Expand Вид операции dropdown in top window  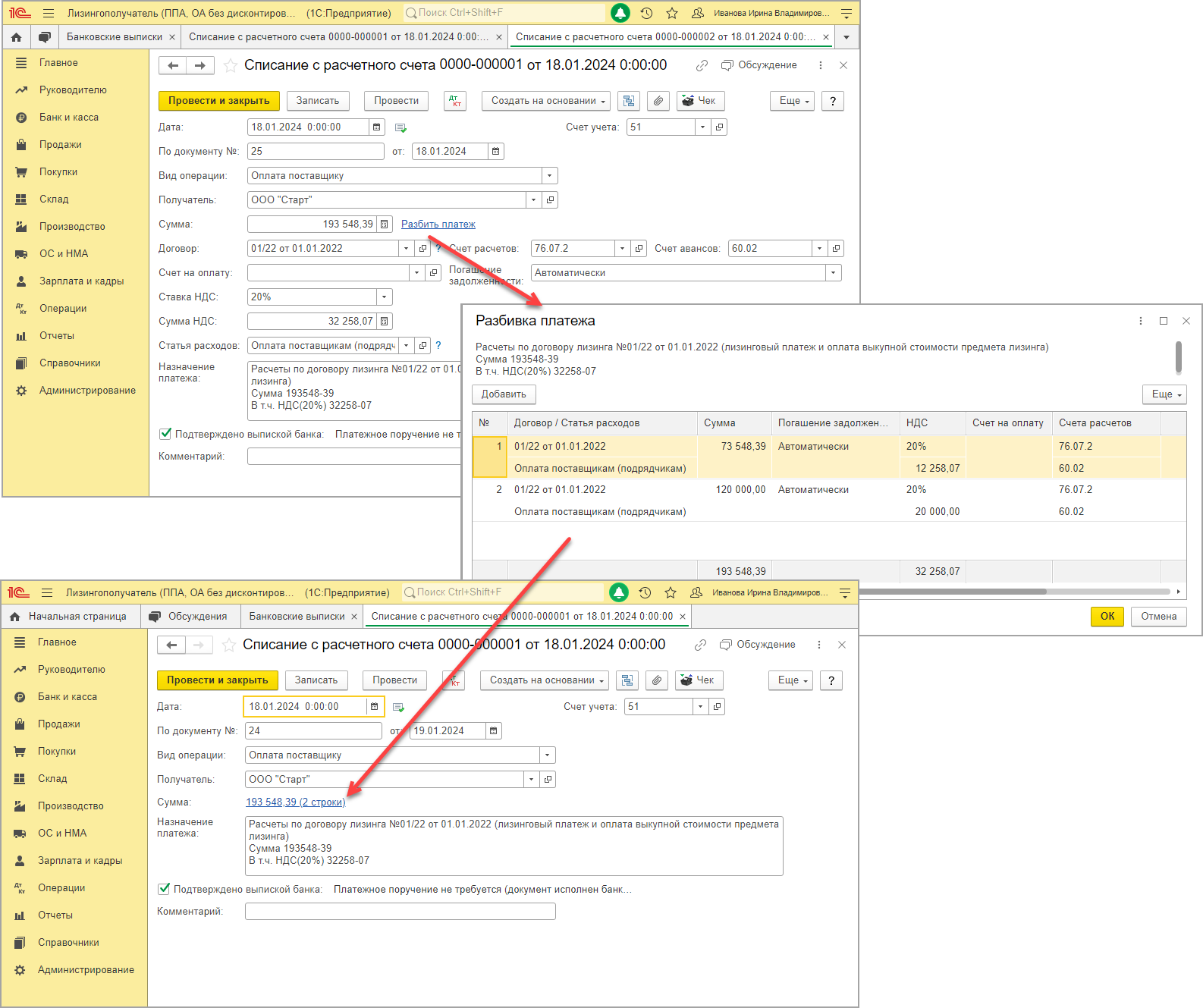[550, 176]
